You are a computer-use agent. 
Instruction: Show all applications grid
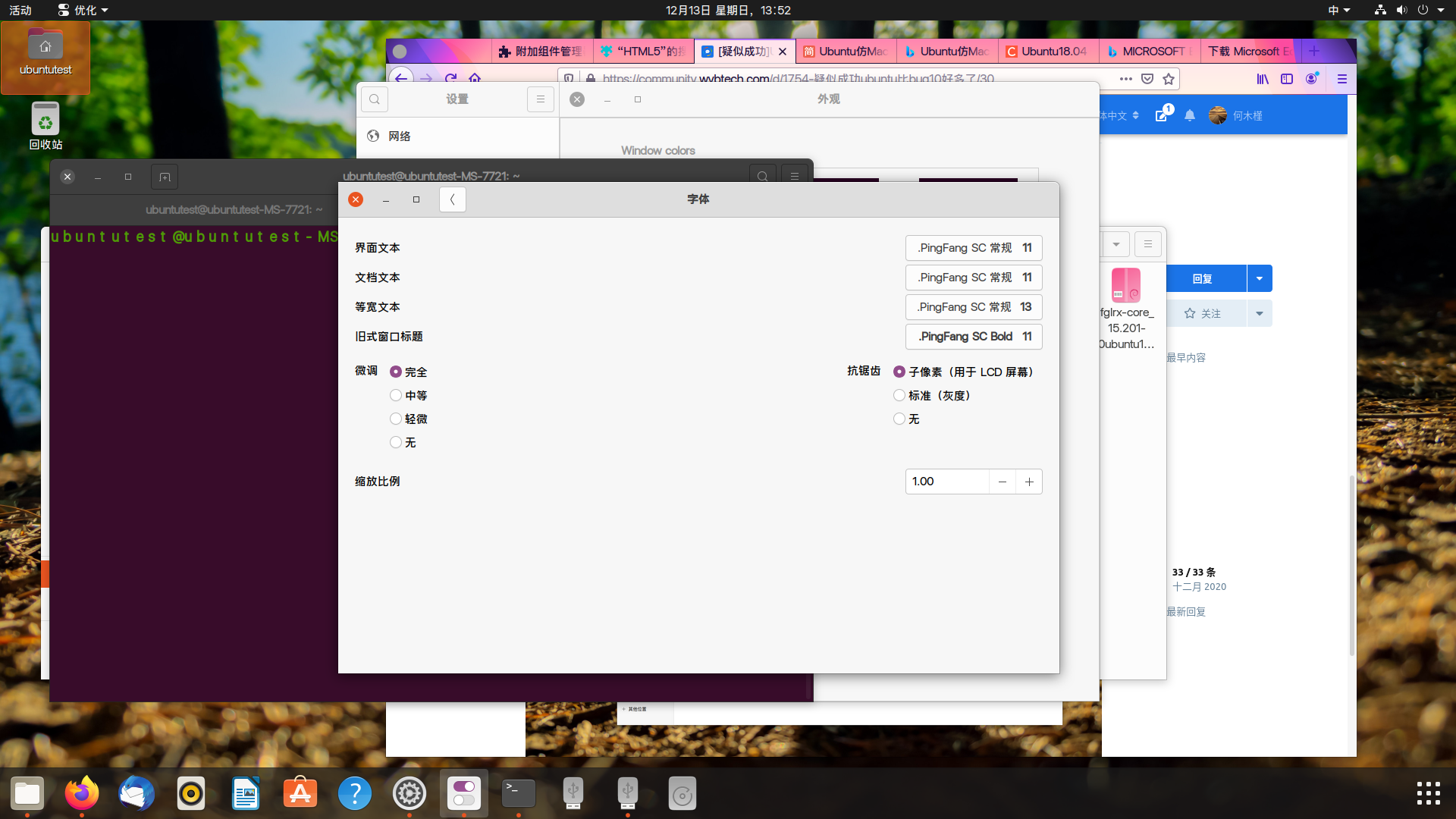(1428, 793)
